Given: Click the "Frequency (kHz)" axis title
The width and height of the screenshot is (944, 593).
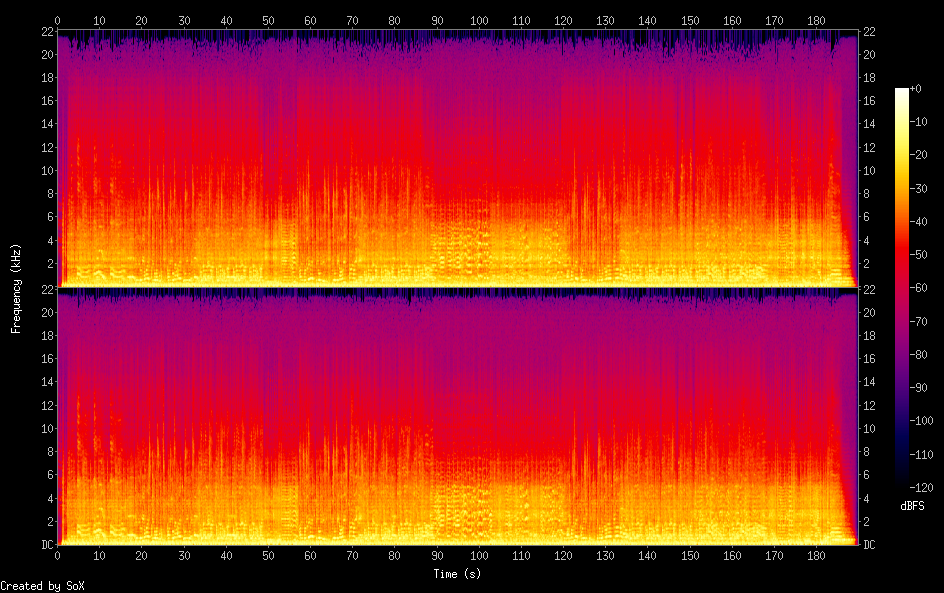Looking at the screenshot, I should tap(16, 288).
